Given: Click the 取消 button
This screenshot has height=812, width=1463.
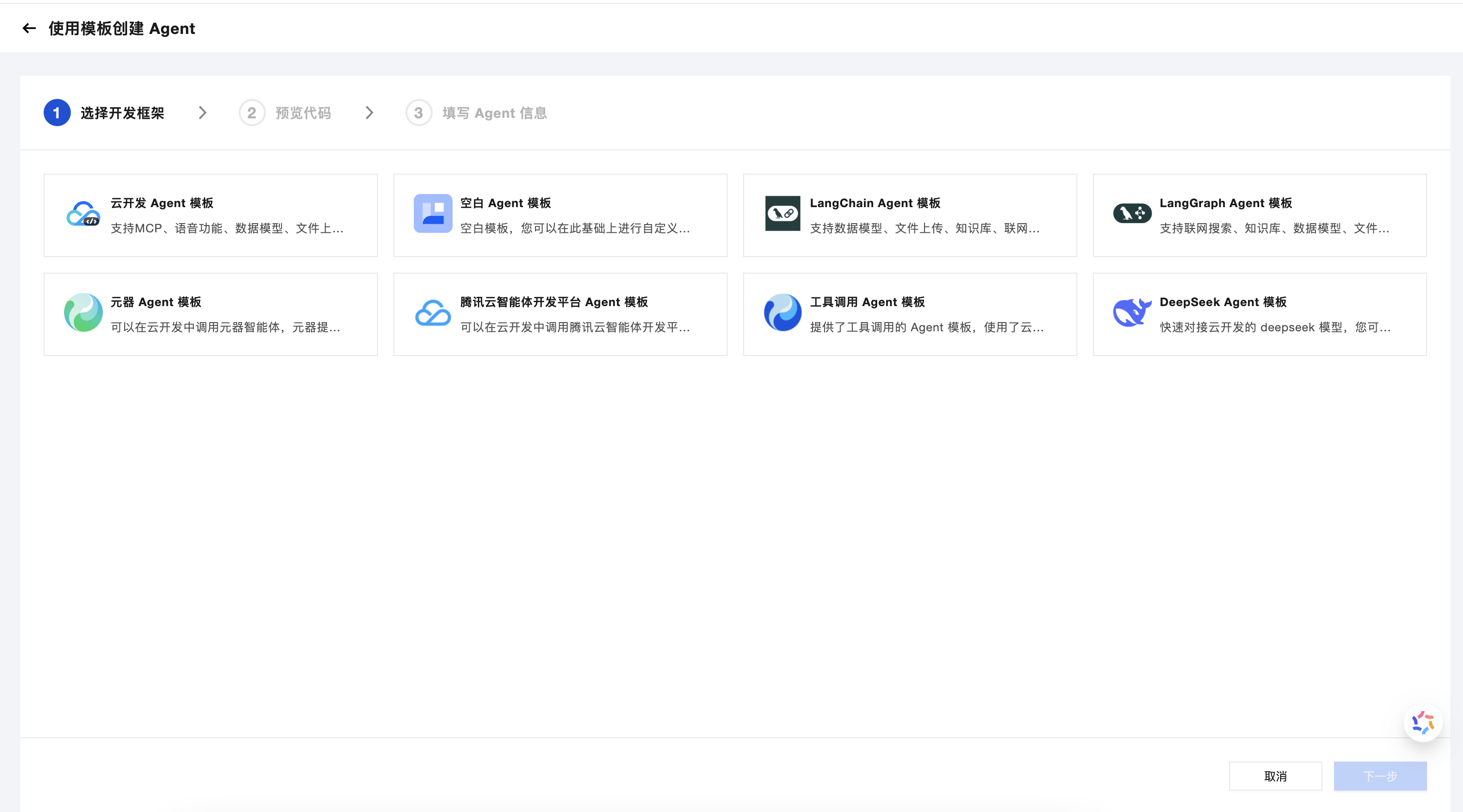Looking at the screenshot, I should tap(1275, 776).
